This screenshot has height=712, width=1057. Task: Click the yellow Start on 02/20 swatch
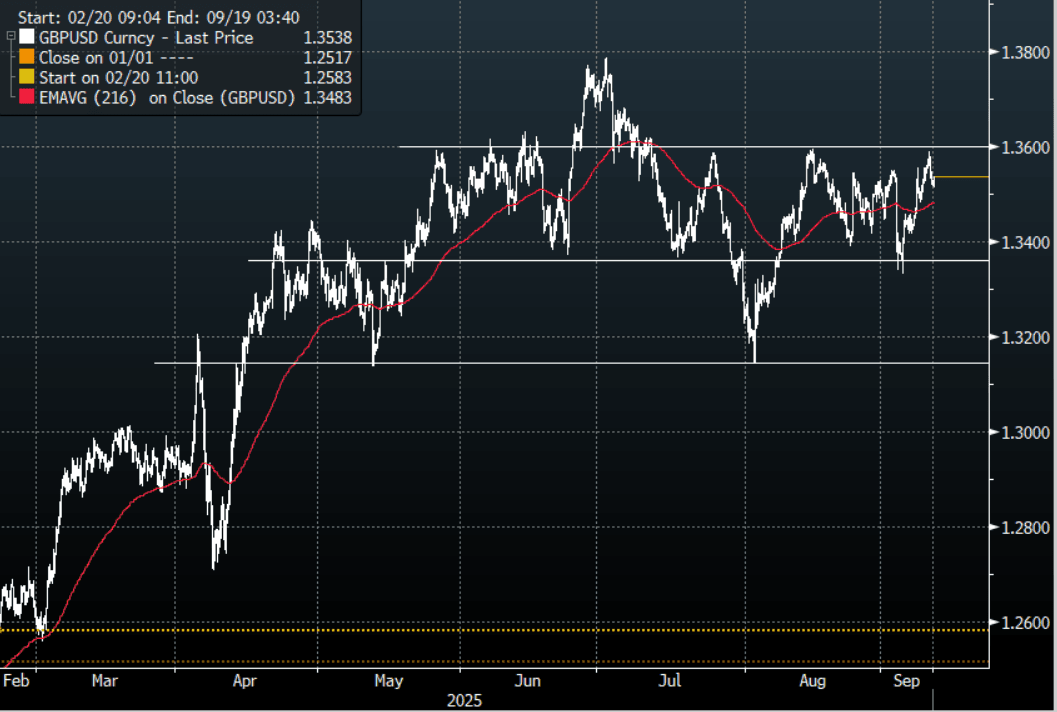pos(27,78)
